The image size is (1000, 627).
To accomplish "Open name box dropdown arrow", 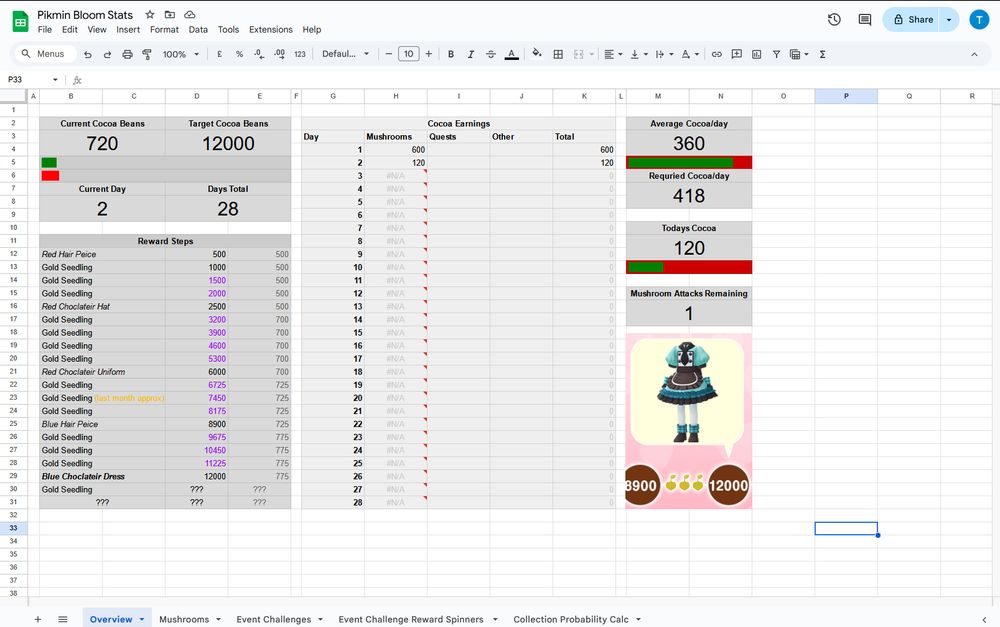I will click(x=55, y=80).
